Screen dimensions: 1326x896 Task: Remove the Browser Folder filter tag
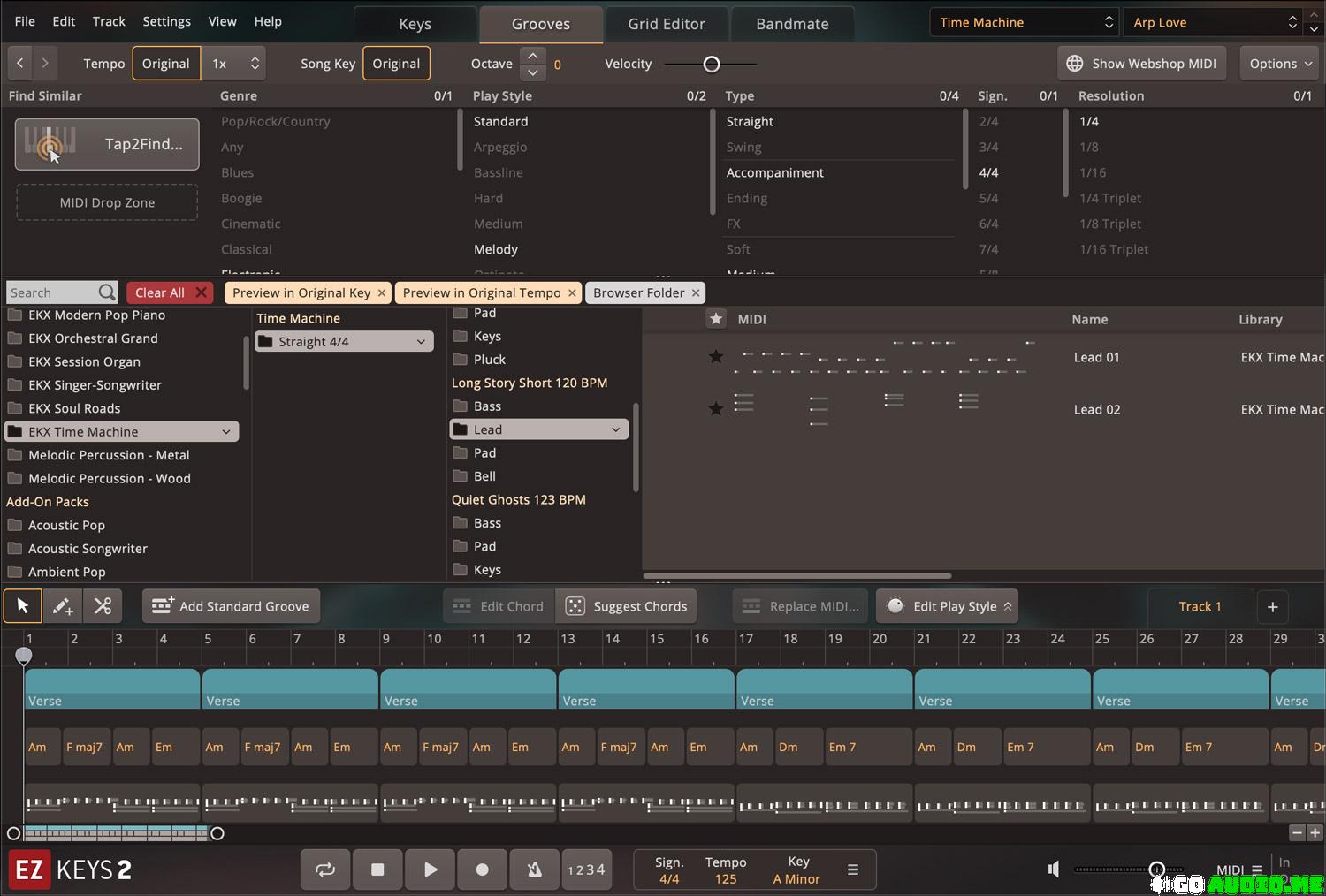696,293
